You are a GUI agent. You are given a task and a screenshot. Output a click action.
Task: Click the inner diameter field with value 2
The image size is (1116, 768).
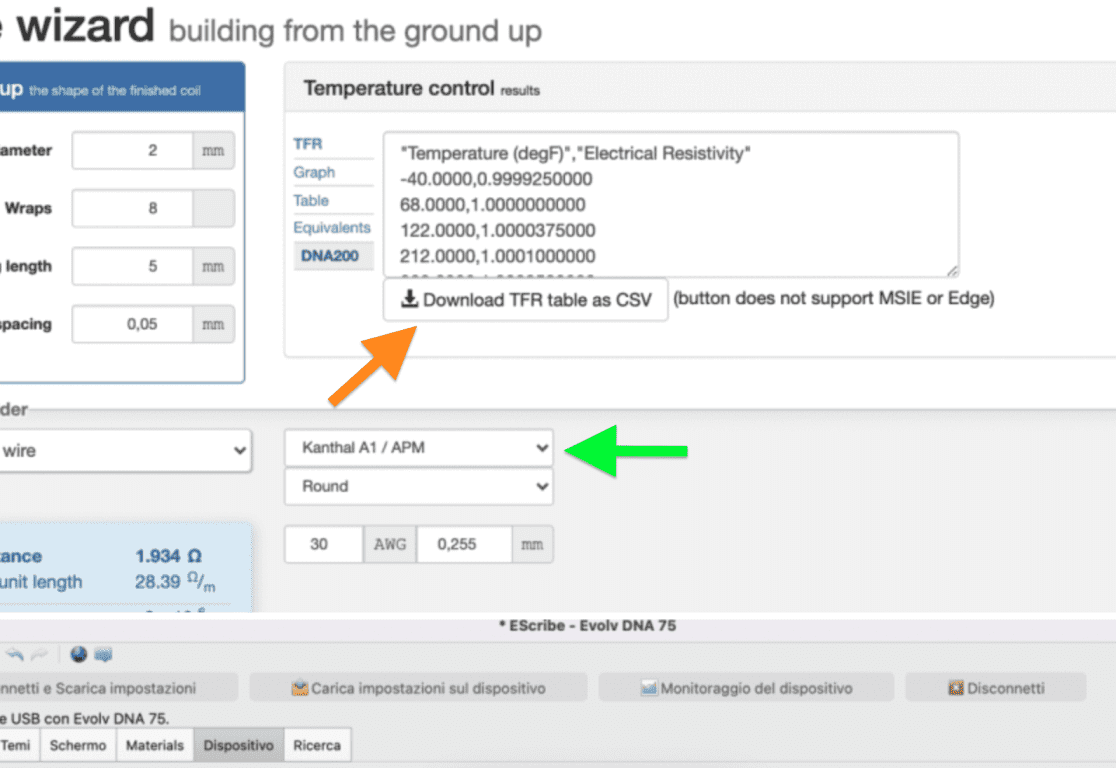point(132,150)
